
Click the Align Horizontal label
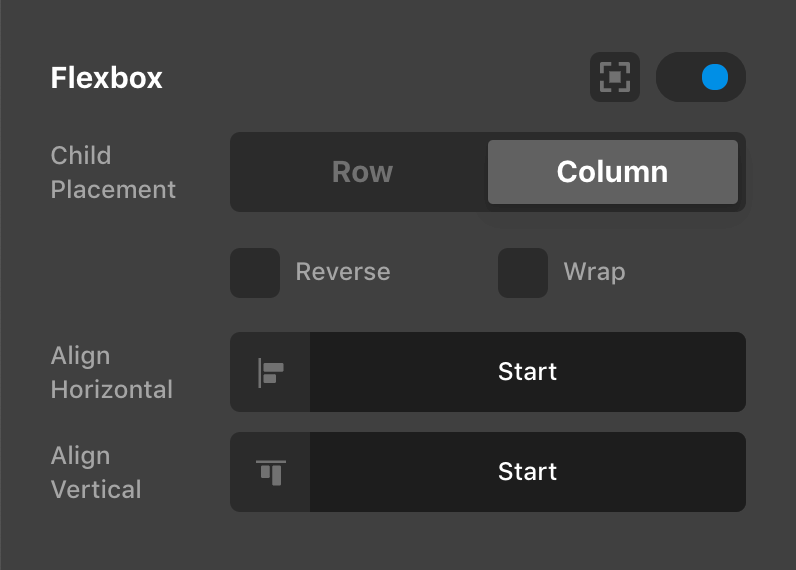pos(112,372)
